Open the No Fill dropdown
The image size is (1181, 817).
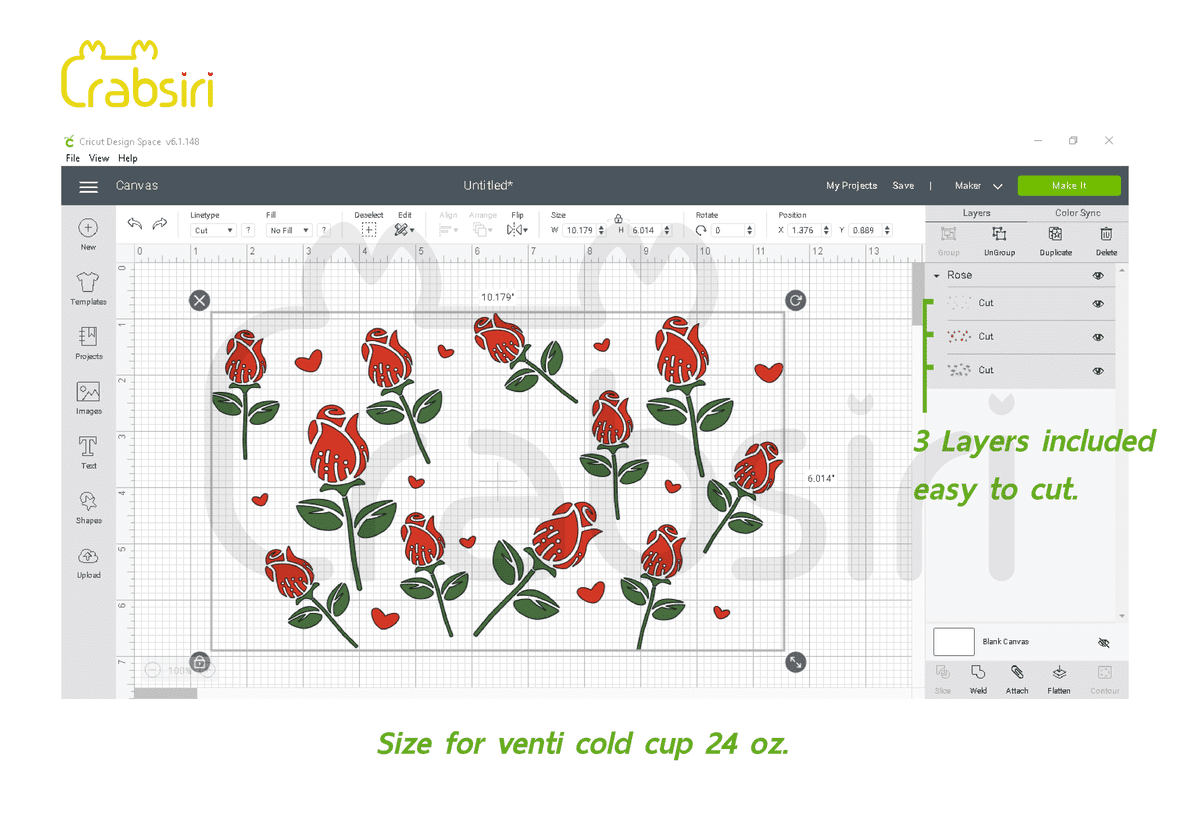(289, 231)
